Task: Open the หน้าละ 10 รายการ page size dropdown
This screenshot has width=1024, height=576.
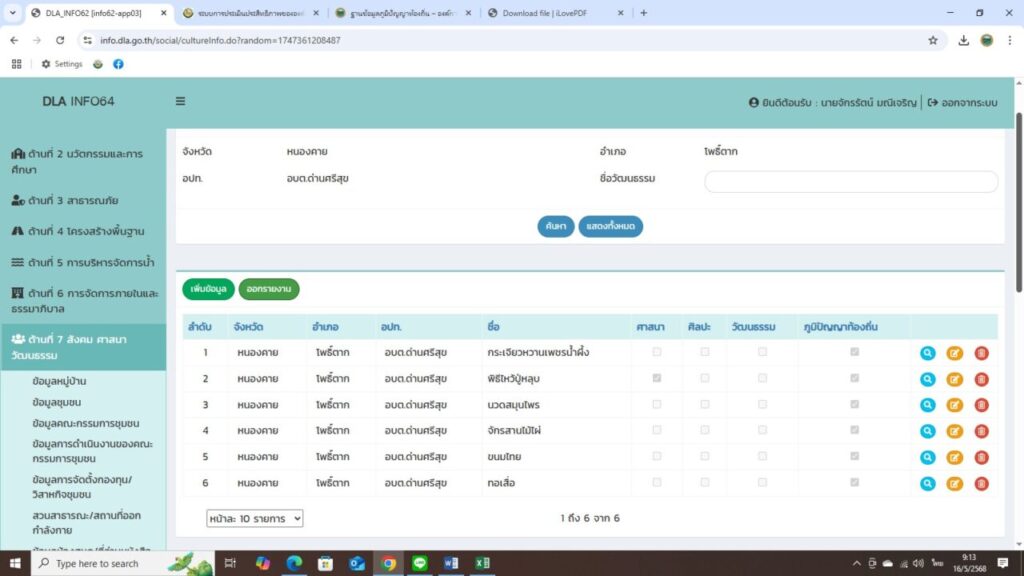Action: [254, 518]
